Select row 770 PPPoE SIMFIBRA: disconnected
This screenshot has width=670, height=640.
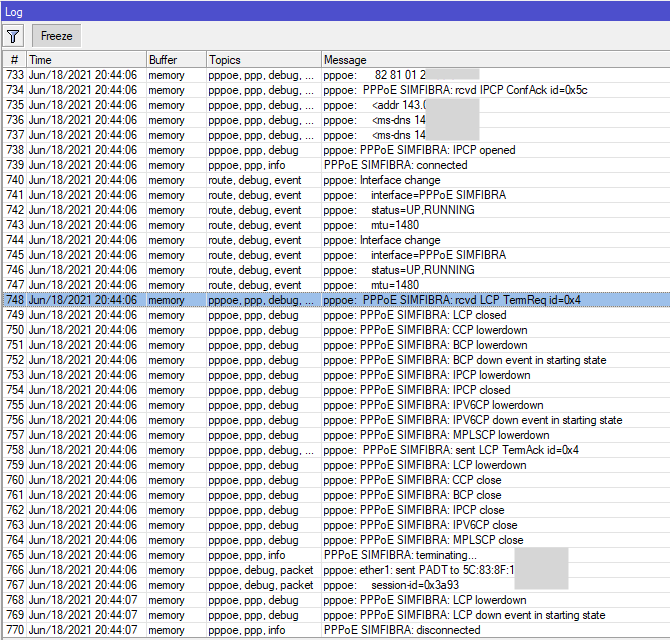point(336,630)
